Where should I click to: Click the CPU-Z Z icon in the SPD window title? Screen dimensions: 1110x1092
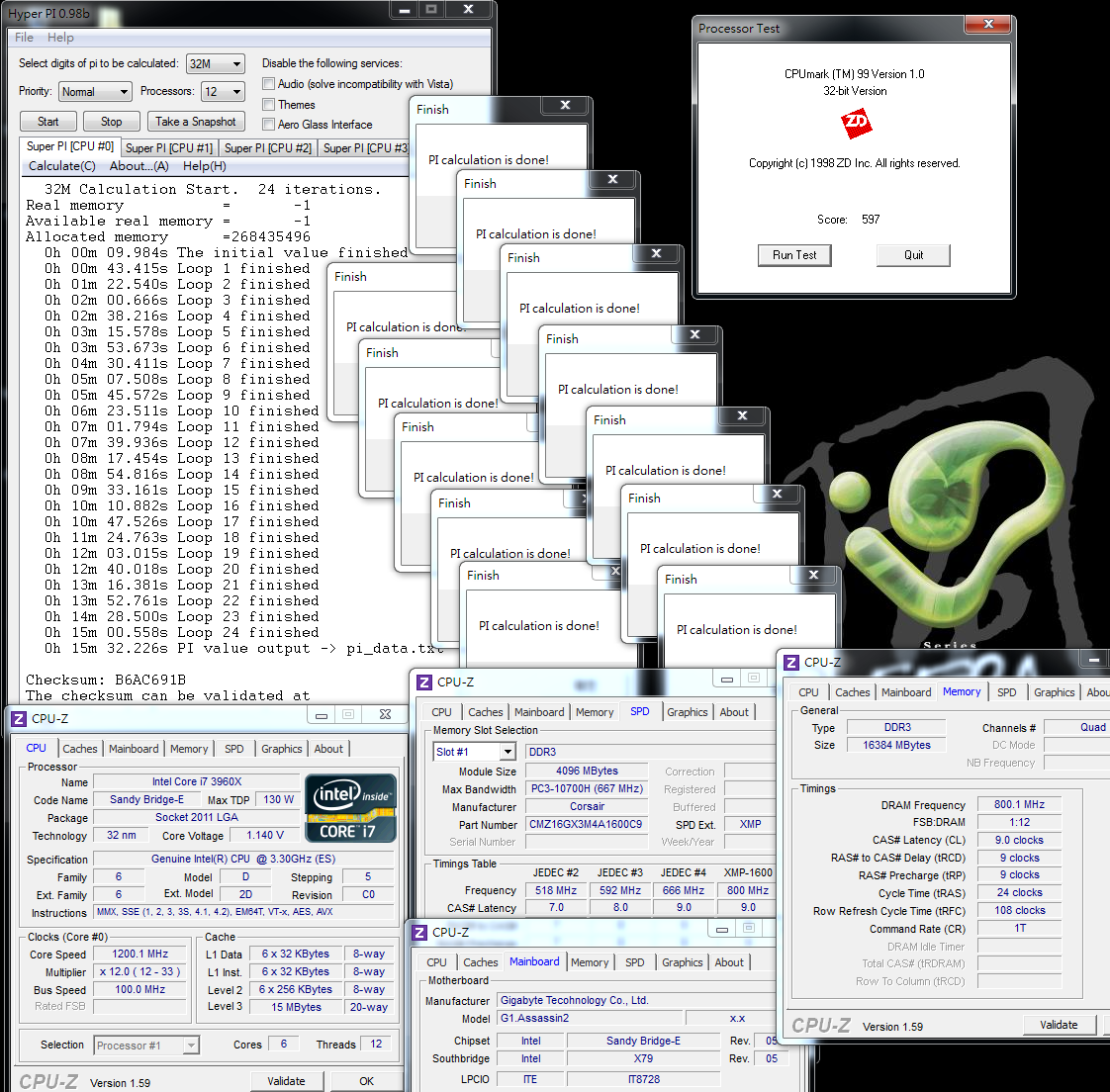coord(424,682)
